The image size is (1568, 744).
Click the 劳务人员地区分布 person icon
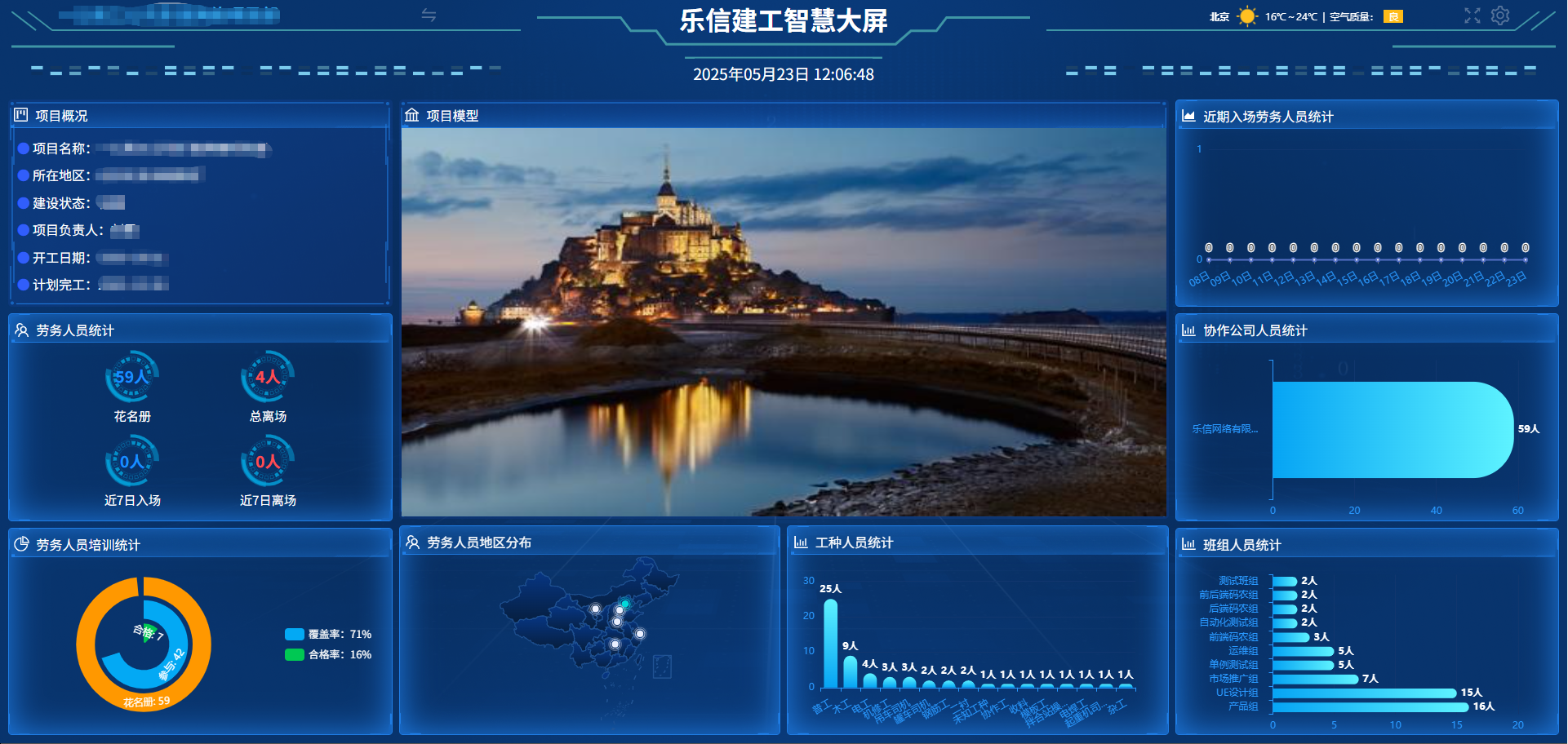coord(412,542)
